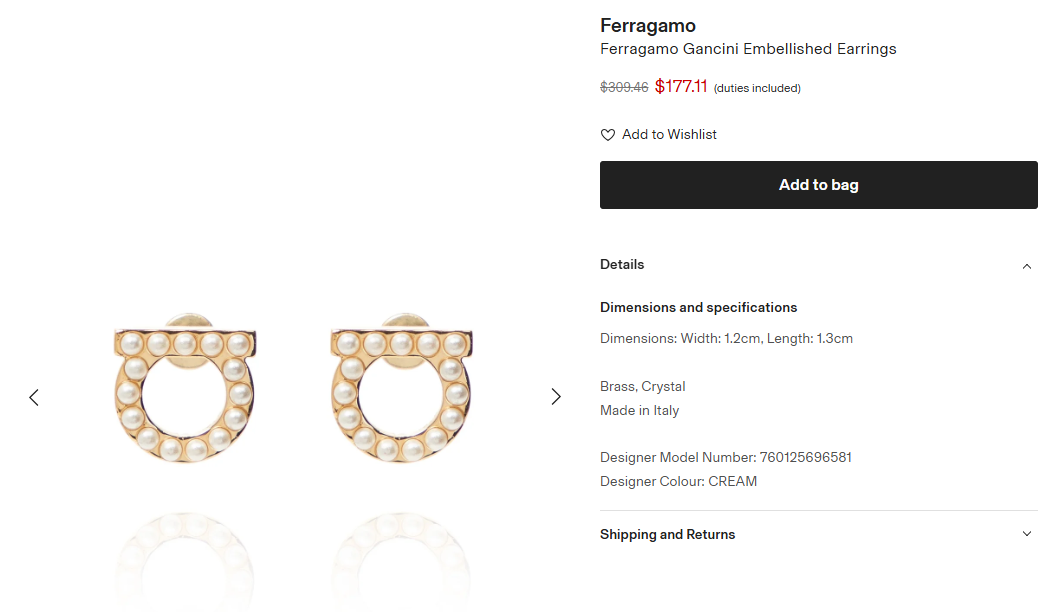The width and height of the screenshot is (1053, 612).
Task: Click the left earring in the photo
Action: (184, 391)
